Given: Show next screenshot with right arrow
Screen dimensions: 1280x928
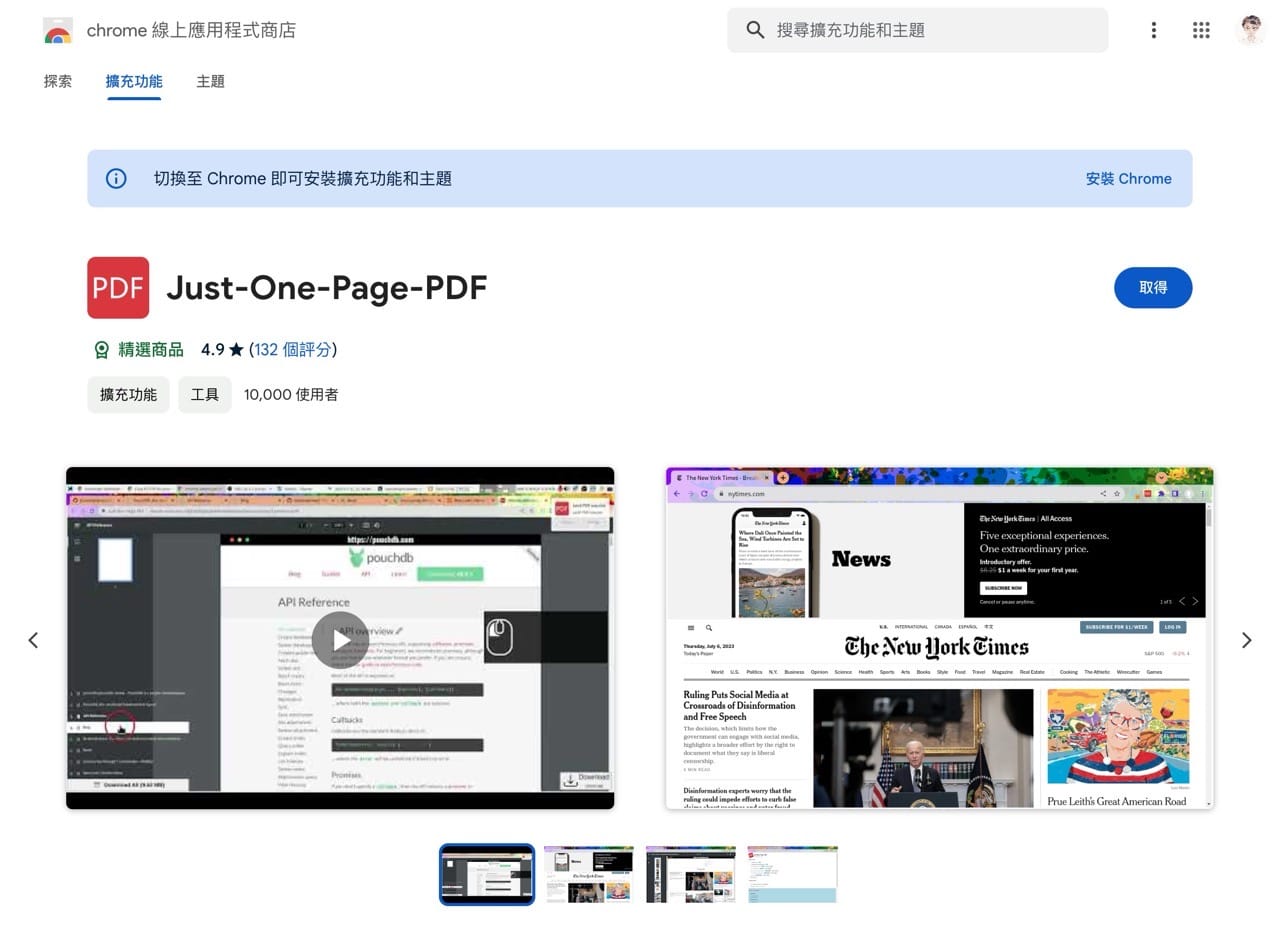Looking at the screenshot, I should [1246, 640].
